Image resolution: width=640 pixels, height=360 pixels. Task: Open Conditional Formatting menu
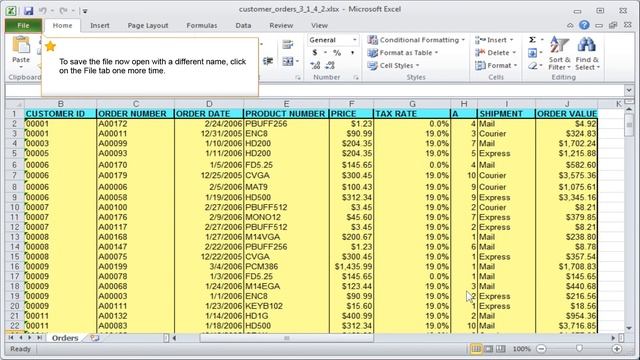[x=416, y=40]
